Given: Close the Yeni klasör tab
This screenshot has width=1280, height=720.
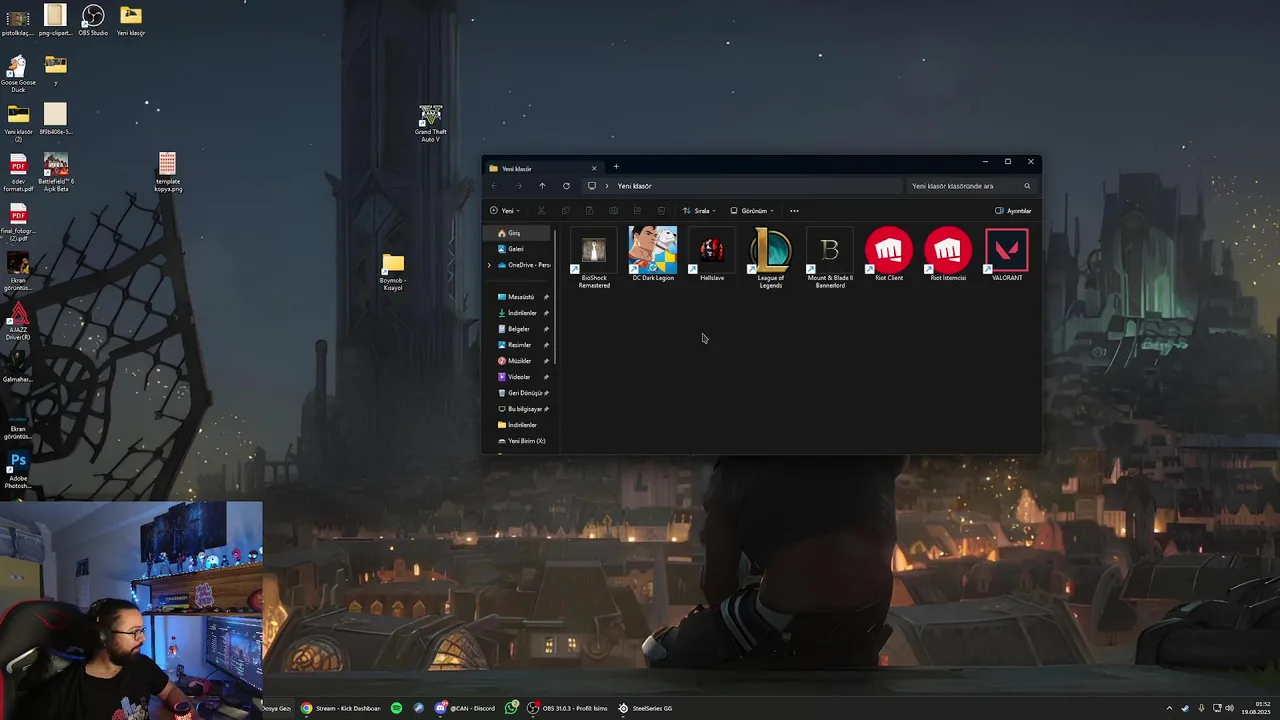Looking at the screenshot, I should (x=594, y=168).
